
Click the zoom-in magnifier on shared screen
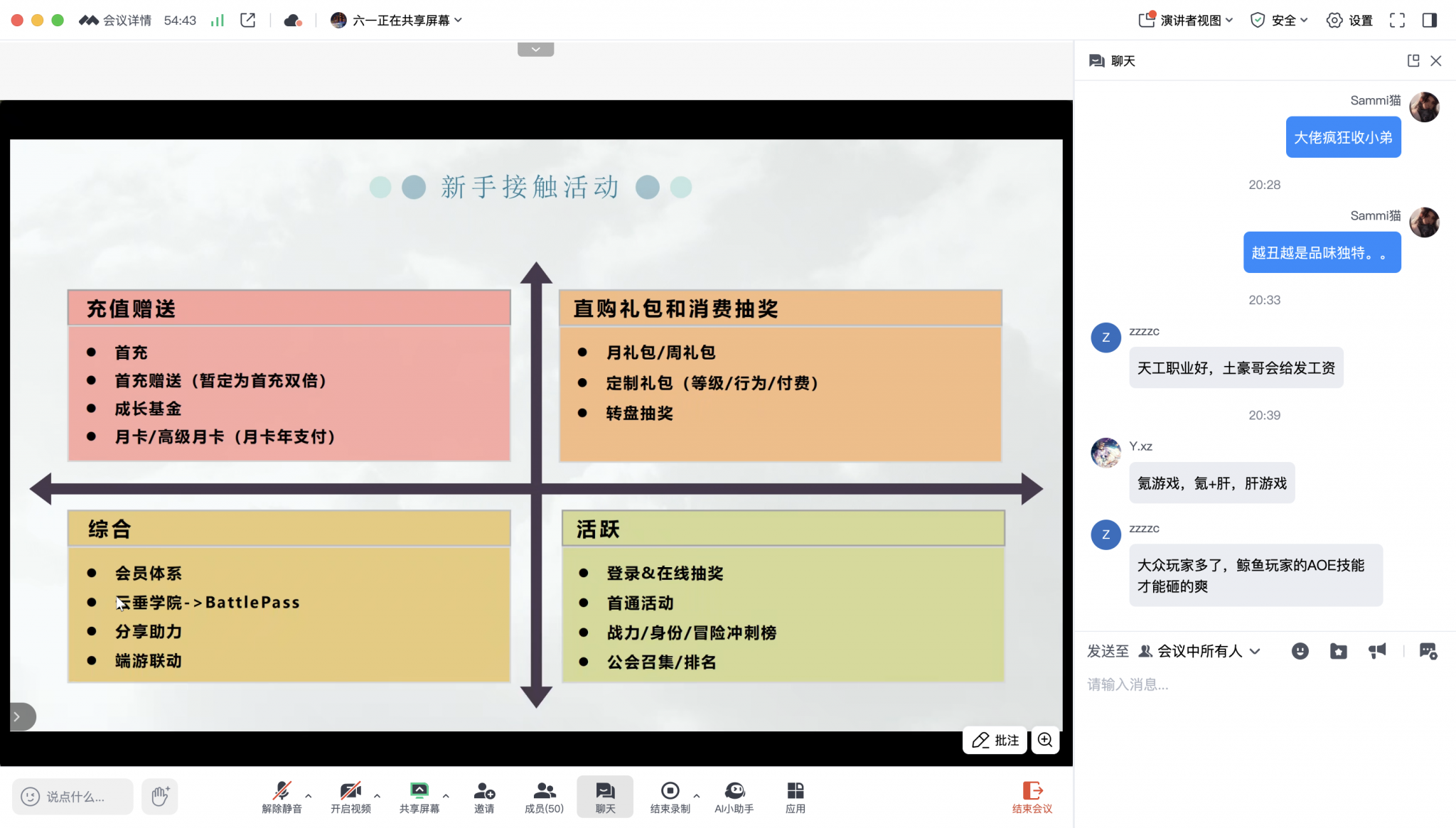click(1044, 740)
